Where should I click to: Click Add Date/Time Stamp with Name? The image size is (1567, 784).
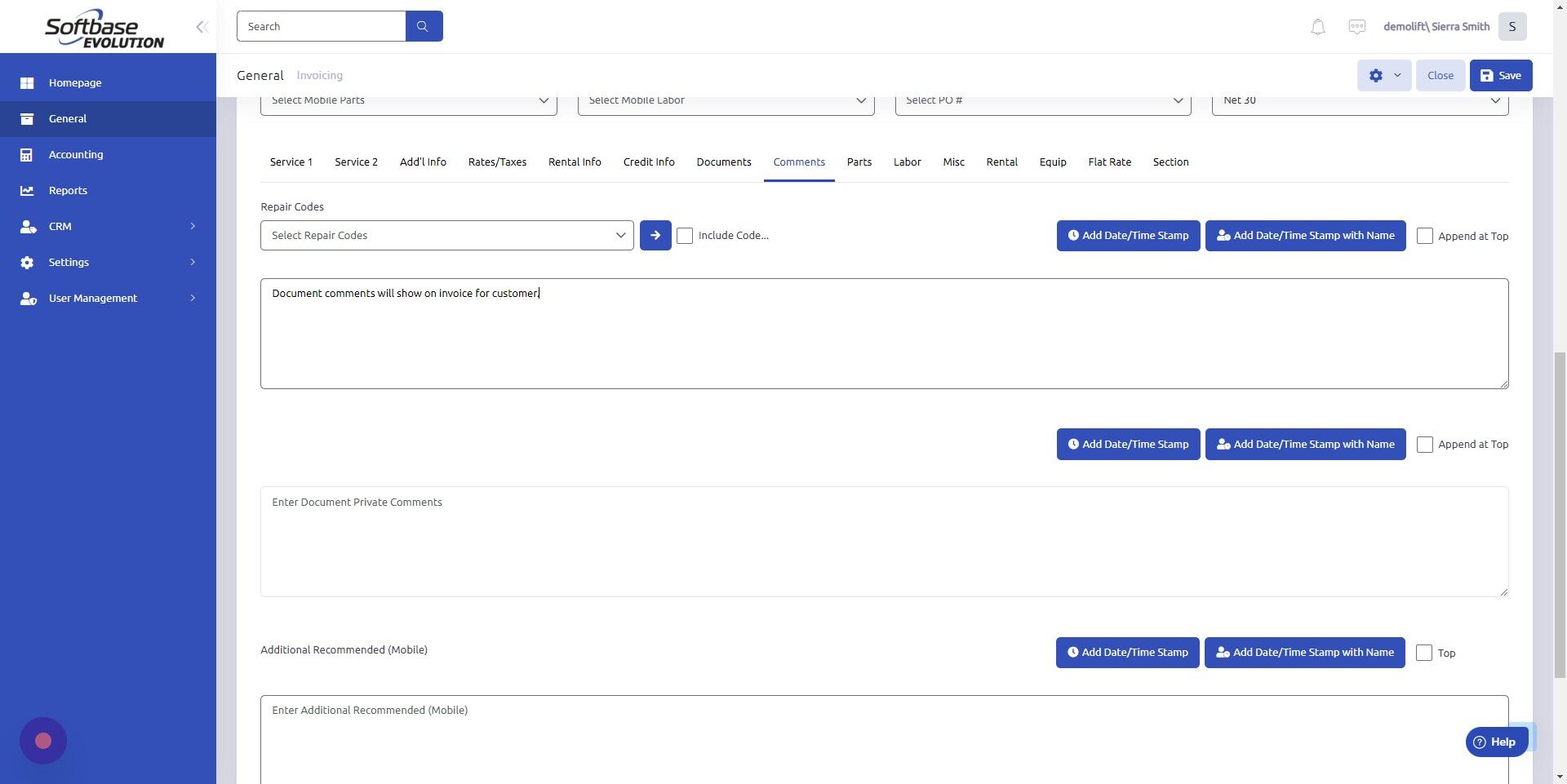(1305, 235)
